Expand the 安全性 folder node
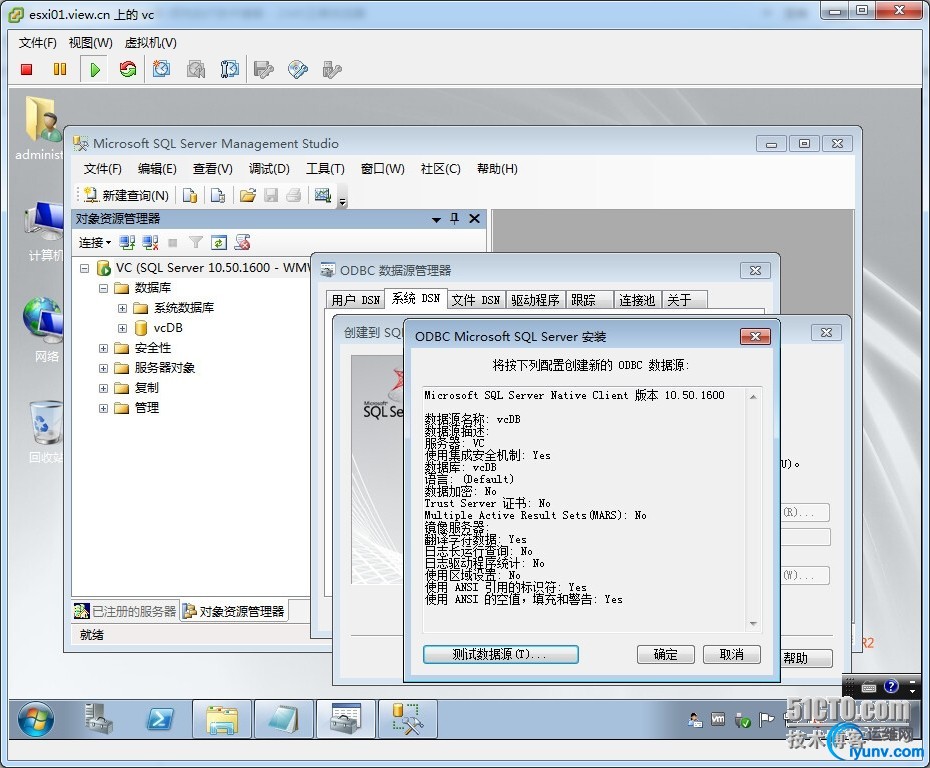Viewport: 930px width, 768px height. click(103, 348)
